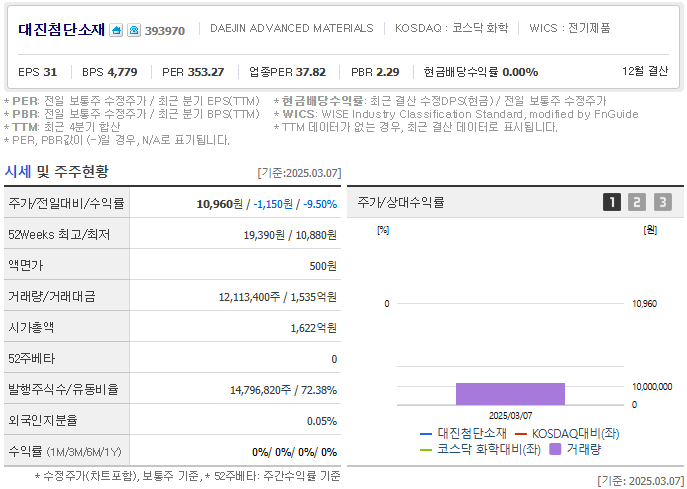The height and width of the screenshot is (489, 687).
Task: Select the stock code 393970
Action: point(165,31)
